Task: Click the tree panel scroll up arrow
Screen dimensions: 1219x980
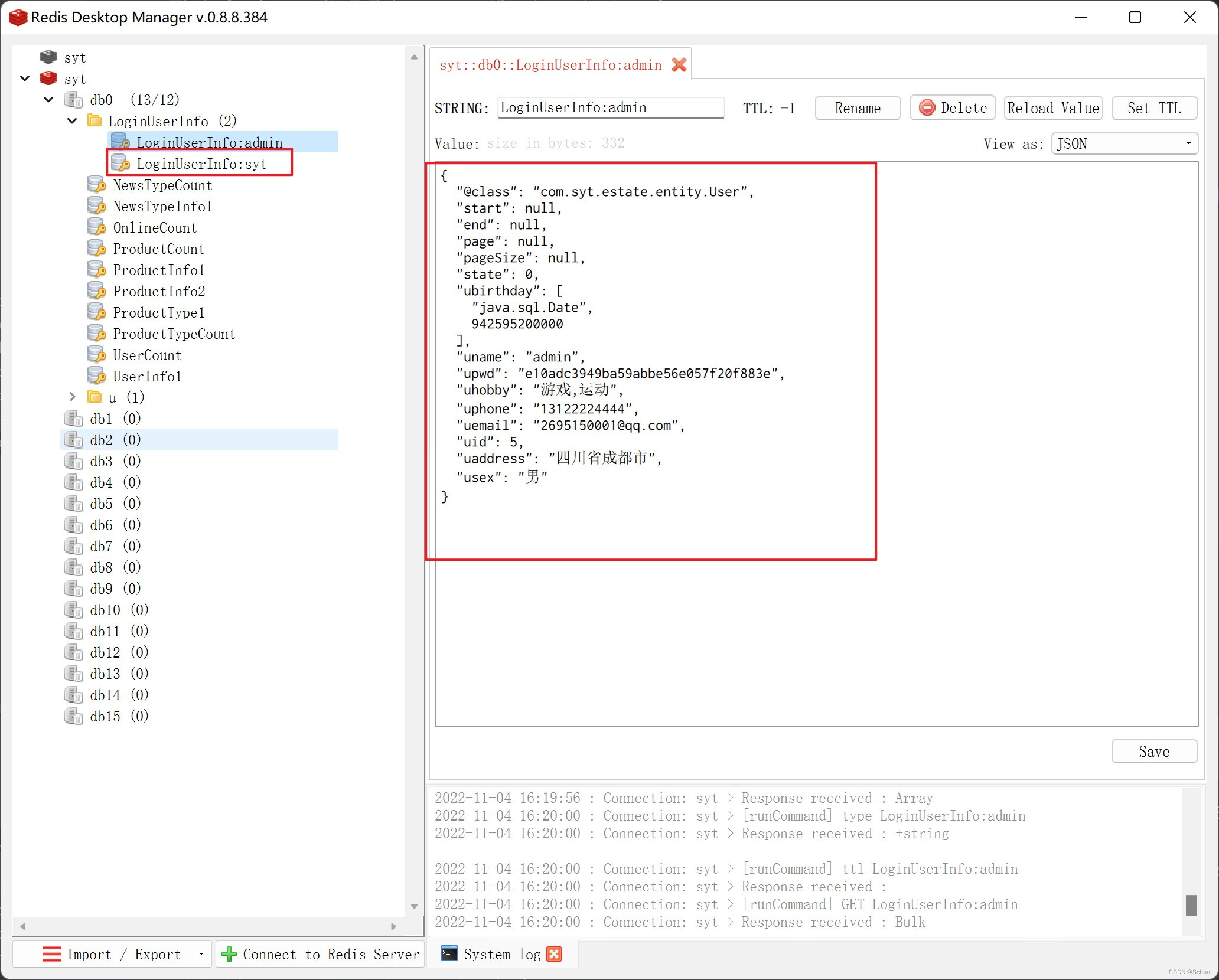Action: (414, 57)
